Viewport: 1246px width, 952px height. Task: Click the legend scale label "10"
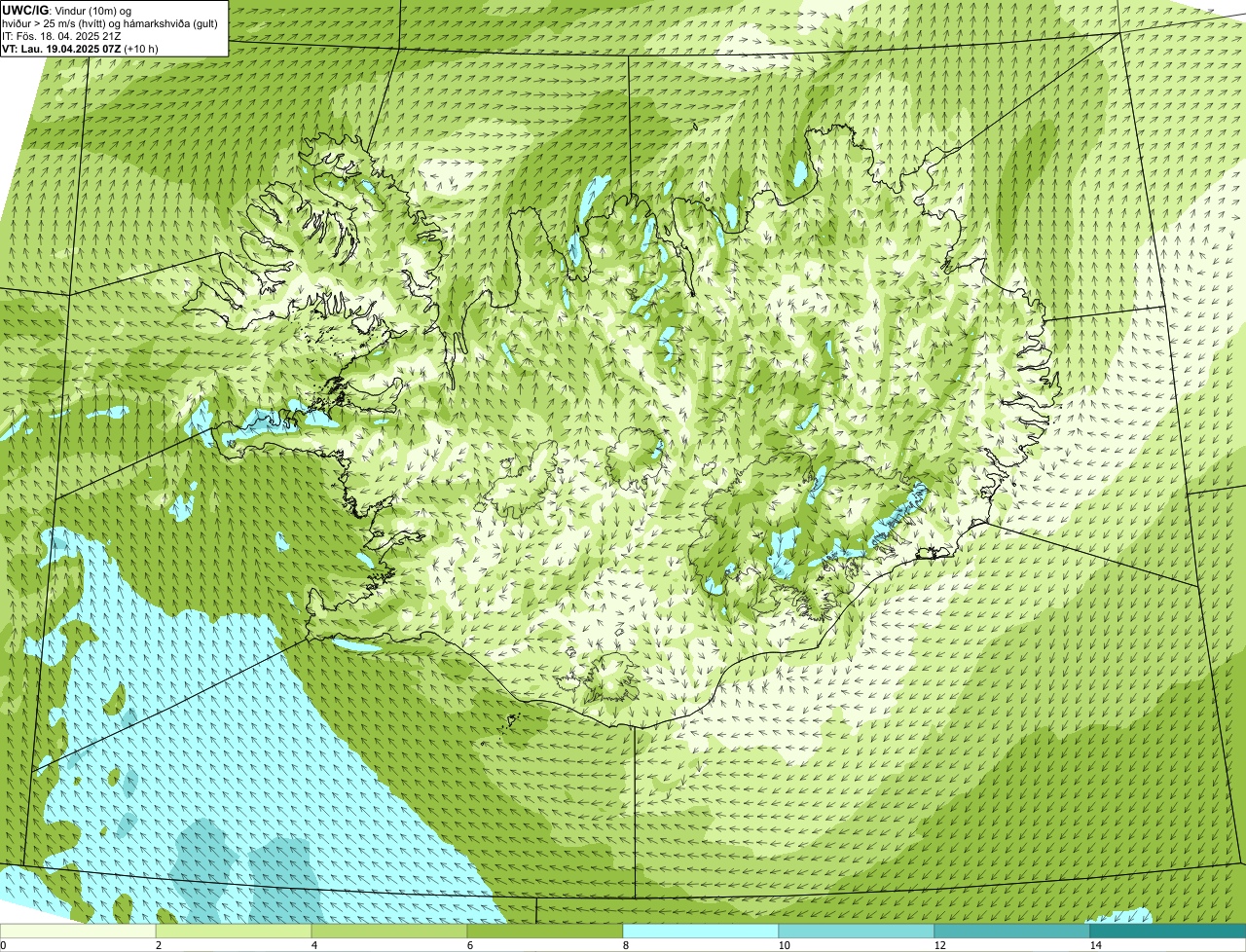coord(784,945)
